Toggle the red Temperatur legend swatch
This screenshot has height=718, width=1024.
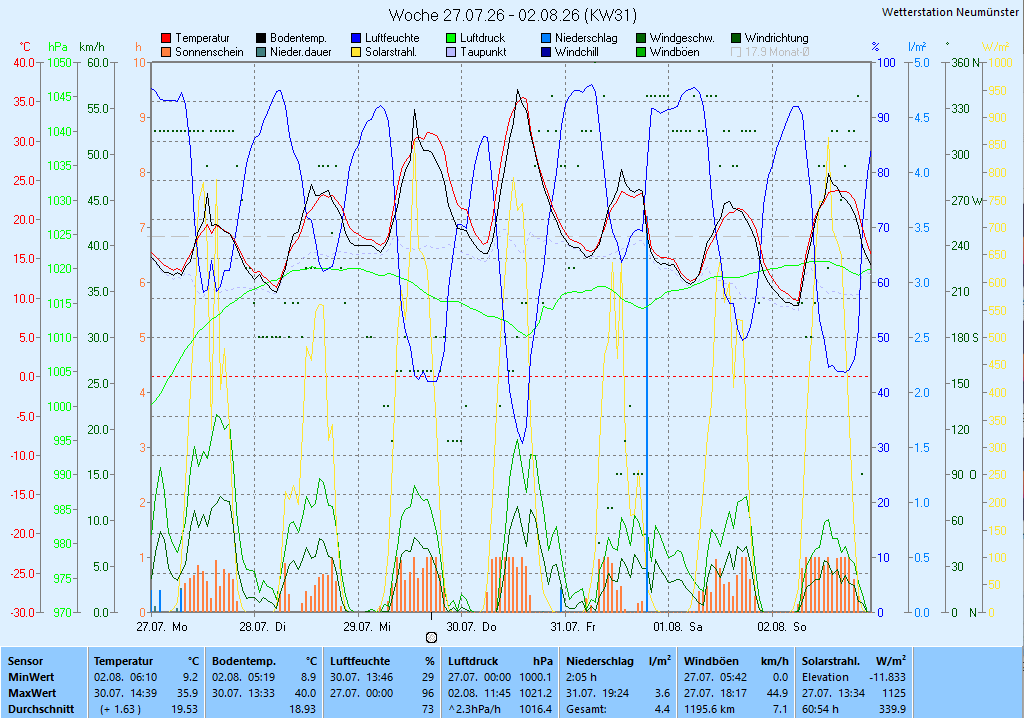click(166, 39)
